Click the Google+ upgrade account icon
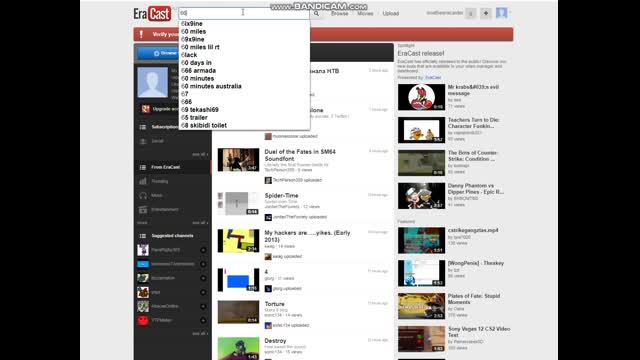The image size is (640, 360). 146,109
